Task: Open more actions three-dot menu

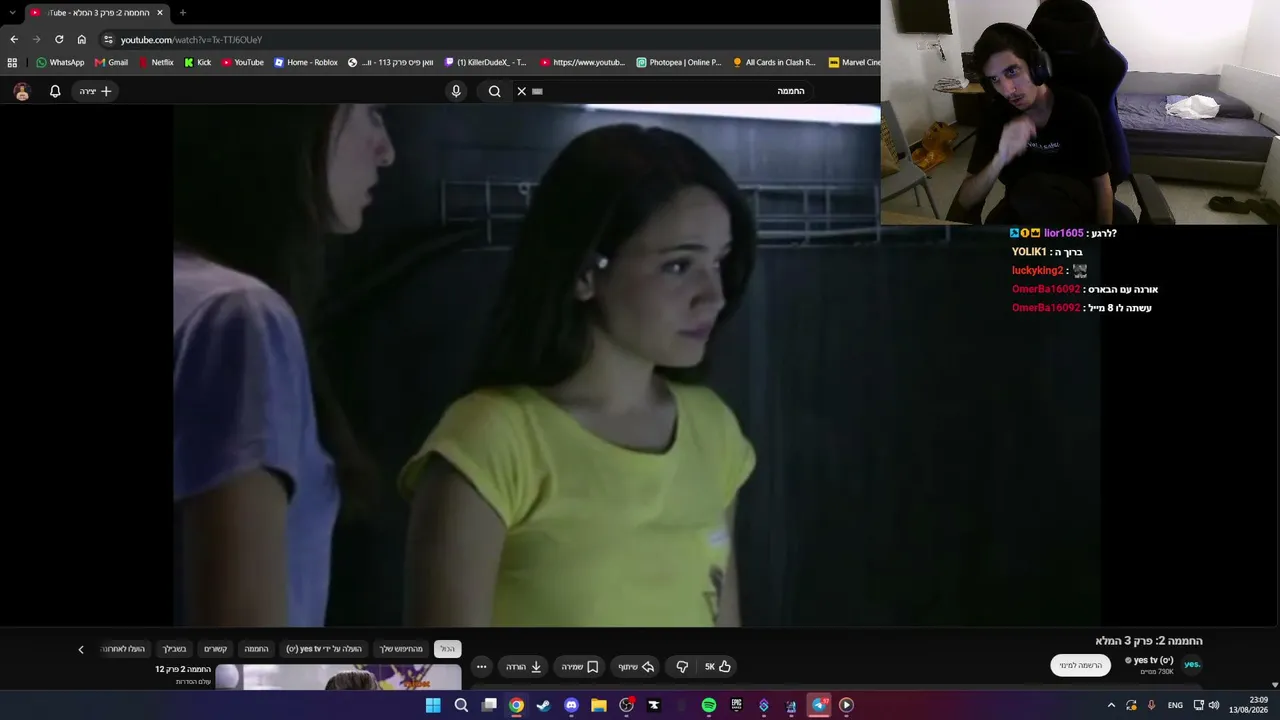Action: [481, 666]
